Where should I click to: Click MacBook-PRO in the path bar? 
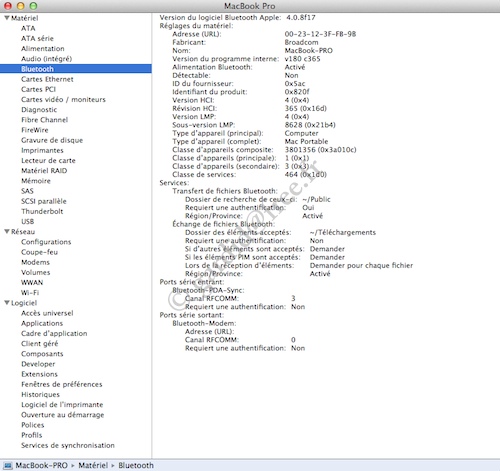41,465
